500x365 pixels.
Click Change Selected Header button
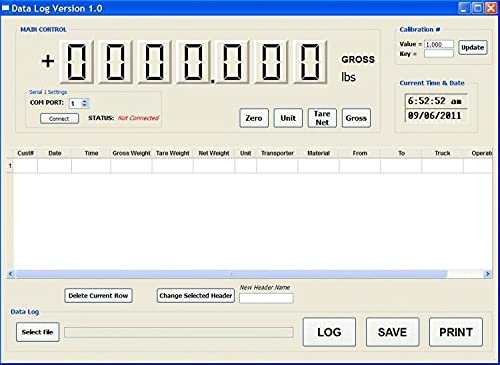click(196, 296)
